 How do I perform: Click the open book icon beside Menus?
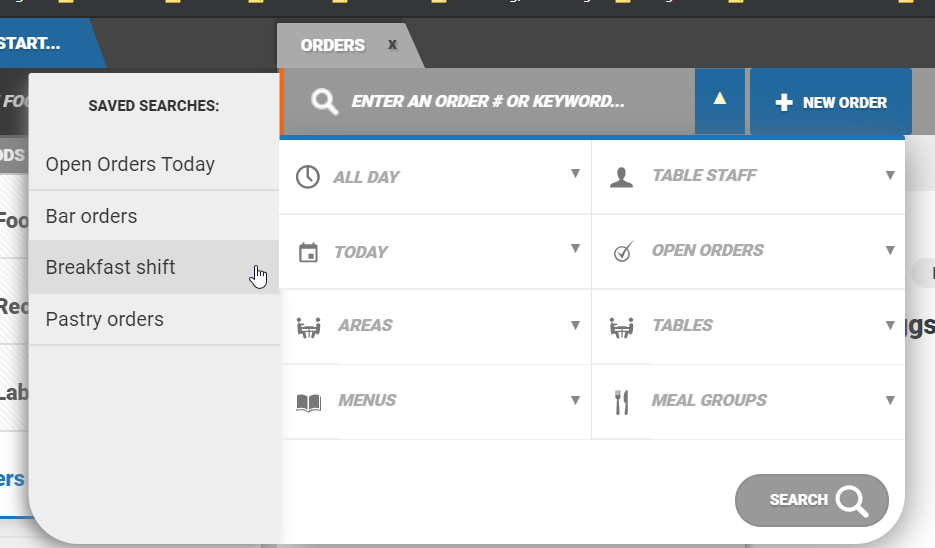(309, 402)
